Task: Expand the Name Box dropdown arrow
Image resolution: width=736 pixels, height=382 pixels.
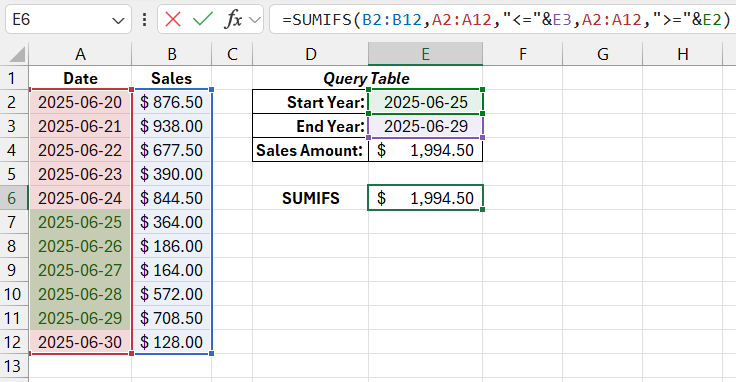Action: point(118,20)
